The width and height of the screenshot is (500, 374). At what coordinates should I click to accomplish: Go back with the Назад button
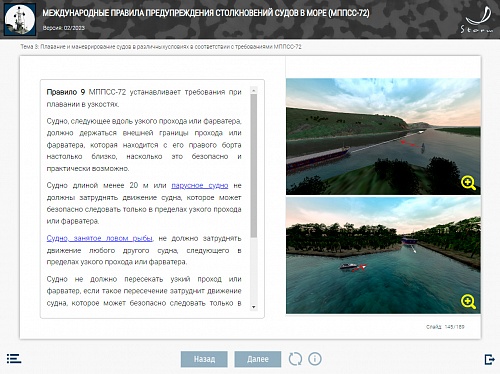tap(204, 359)
